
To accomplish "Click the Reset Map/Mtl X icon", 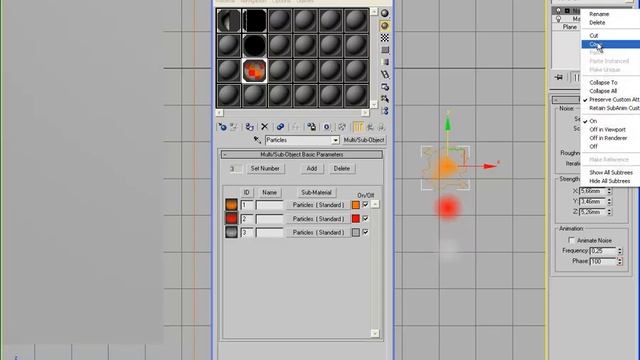I will [x=264, y=127].
